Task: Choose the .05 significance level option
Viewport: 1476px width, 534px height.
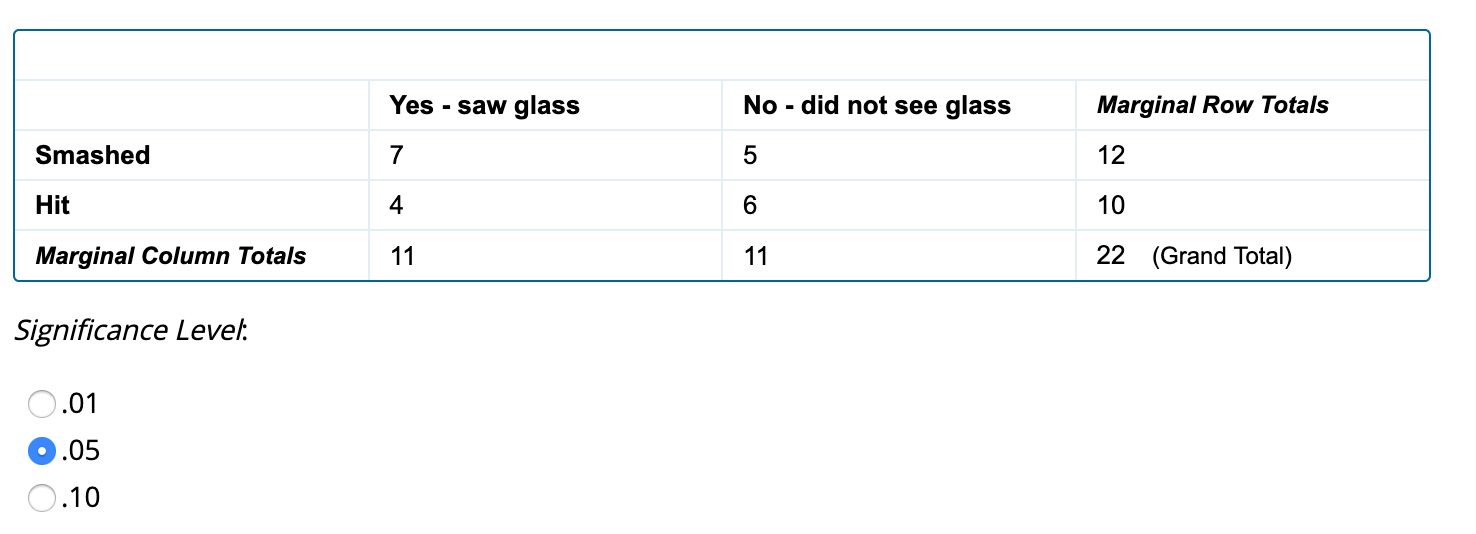Action: click(42, 451)
